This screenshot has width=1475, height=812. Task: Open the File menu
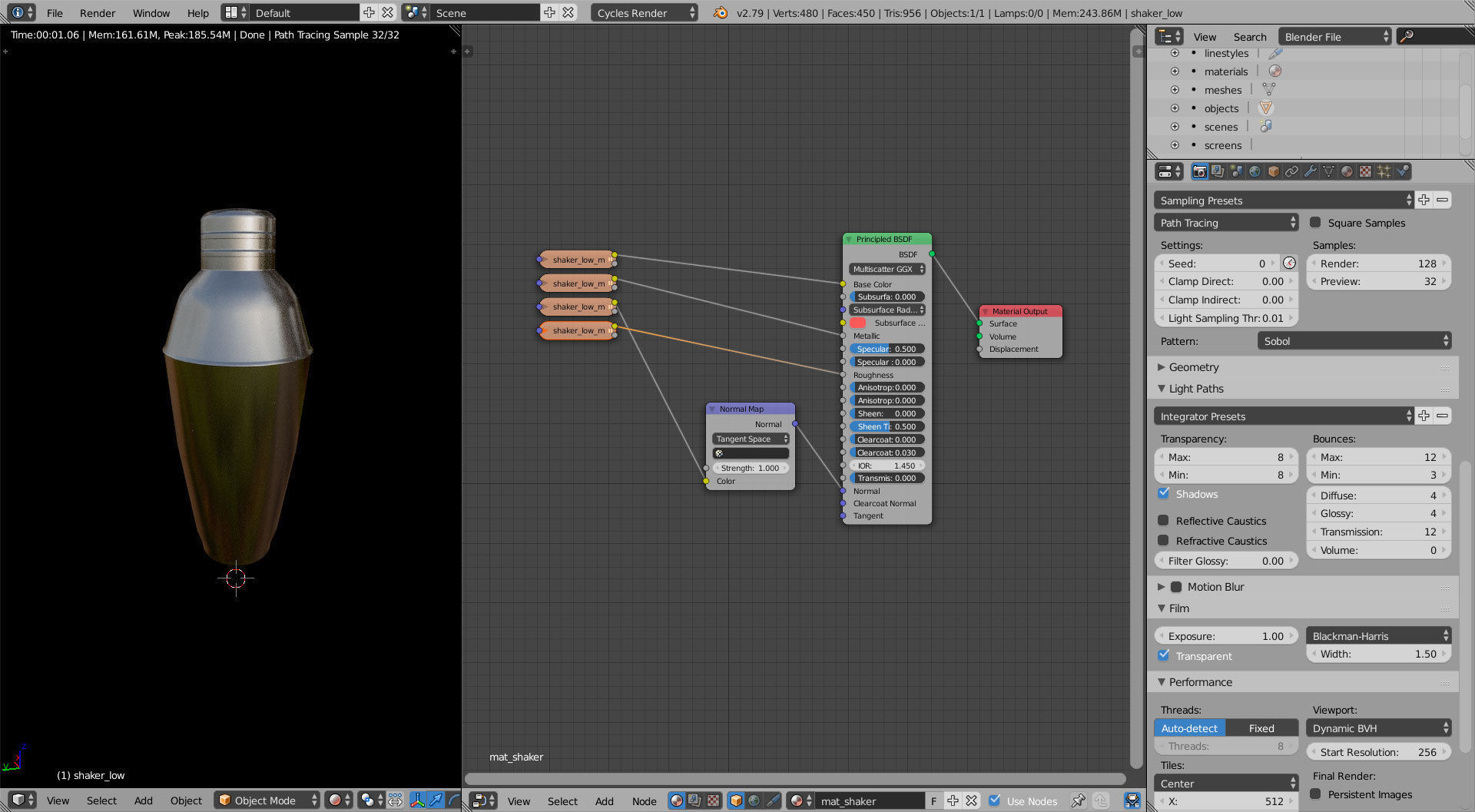55,13
